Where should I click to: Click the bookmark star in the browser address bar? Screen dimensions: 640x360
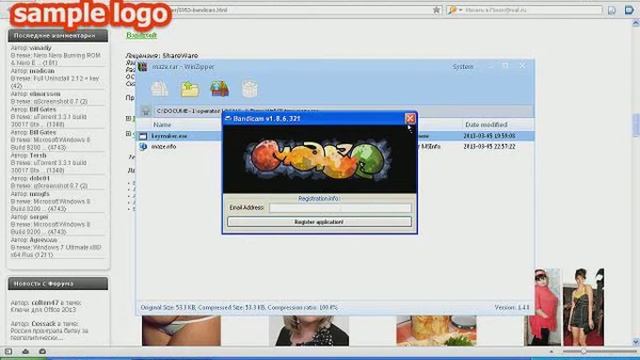click(x=436, y=10)
